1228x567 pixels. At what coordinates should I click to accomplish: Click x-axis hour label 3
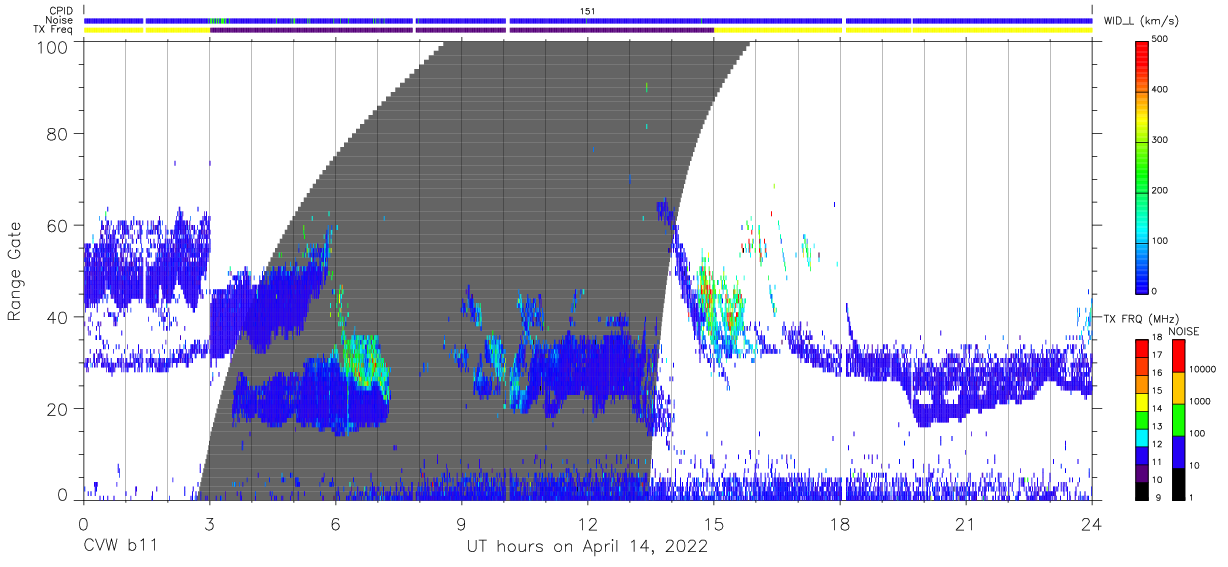[209, 523]
